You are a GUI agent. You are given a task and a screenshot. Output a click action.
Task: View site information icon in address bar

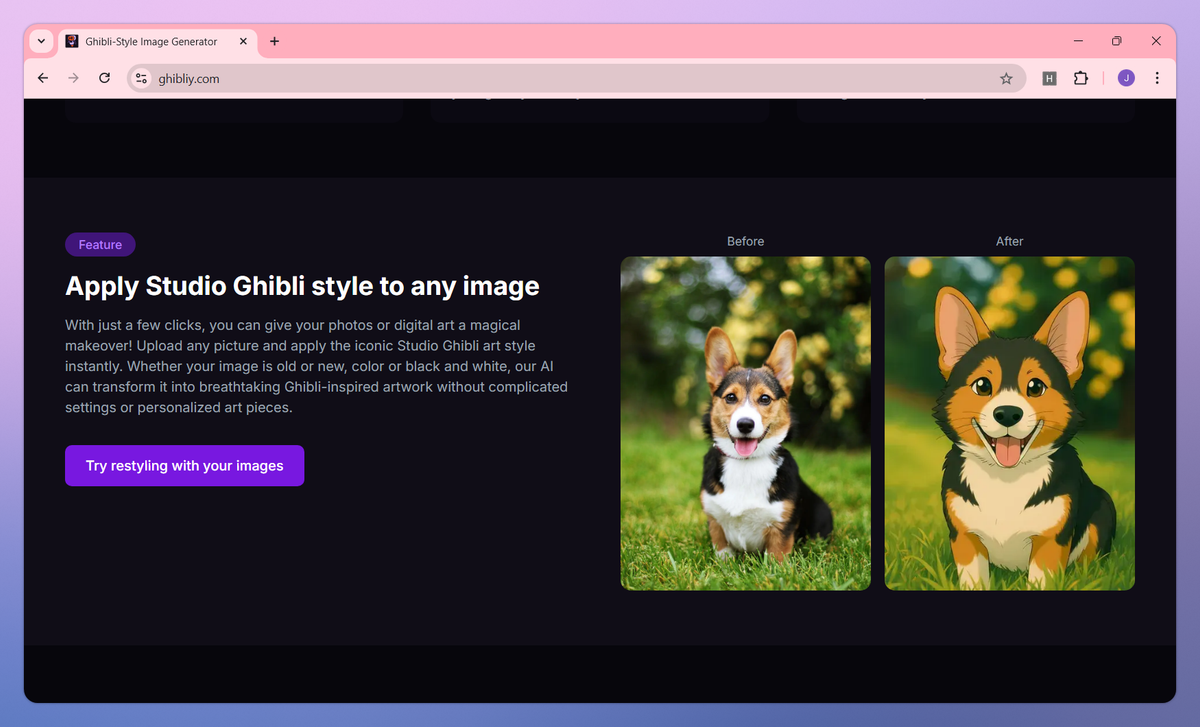click(141, 78)
